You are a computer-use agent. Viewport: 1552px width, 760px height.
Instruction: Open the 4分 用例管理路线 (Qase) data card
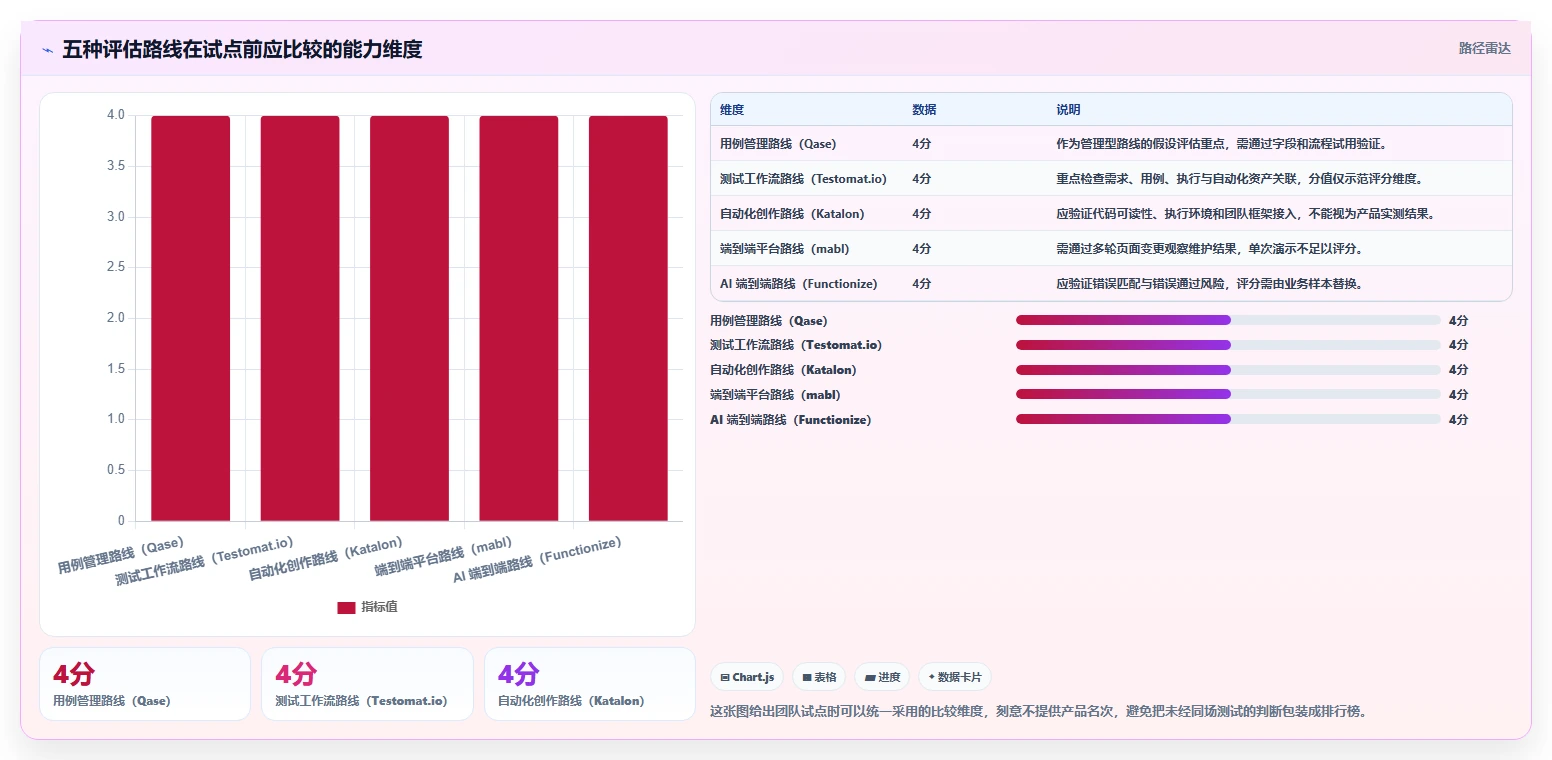(x=145, y=684)
